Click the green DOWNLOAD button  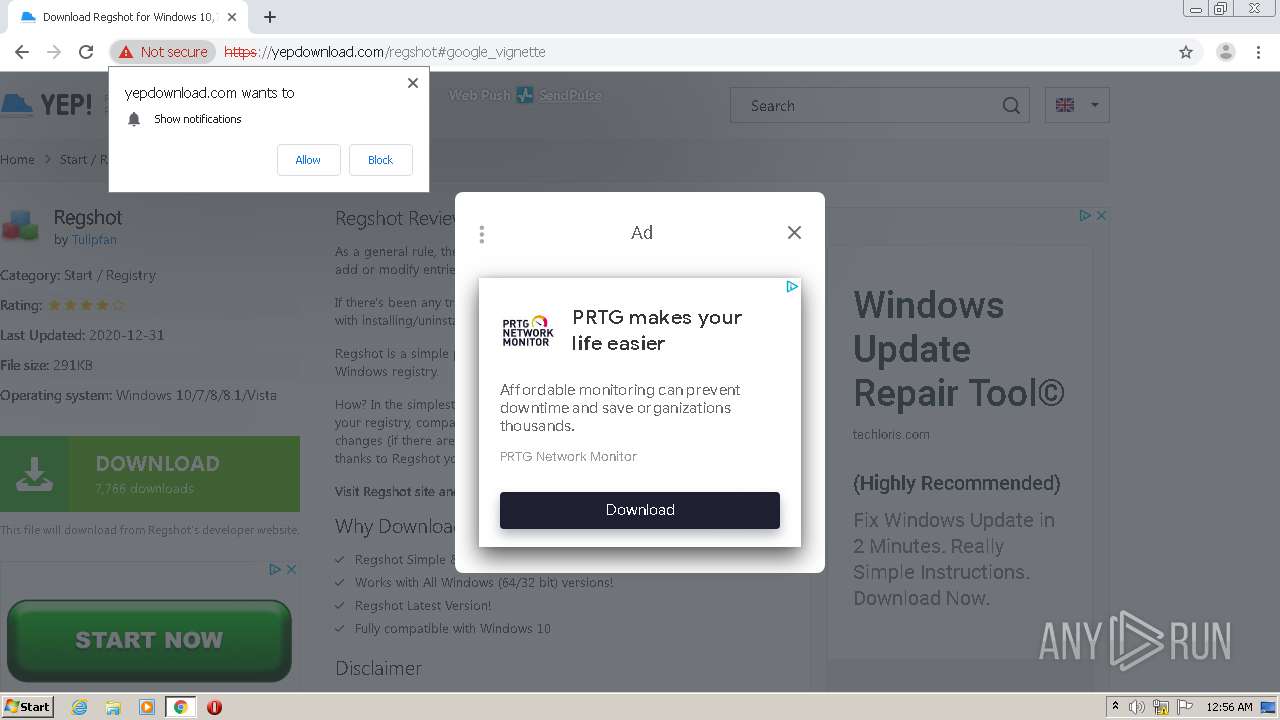pyautogui.click(x=150, y=474)
